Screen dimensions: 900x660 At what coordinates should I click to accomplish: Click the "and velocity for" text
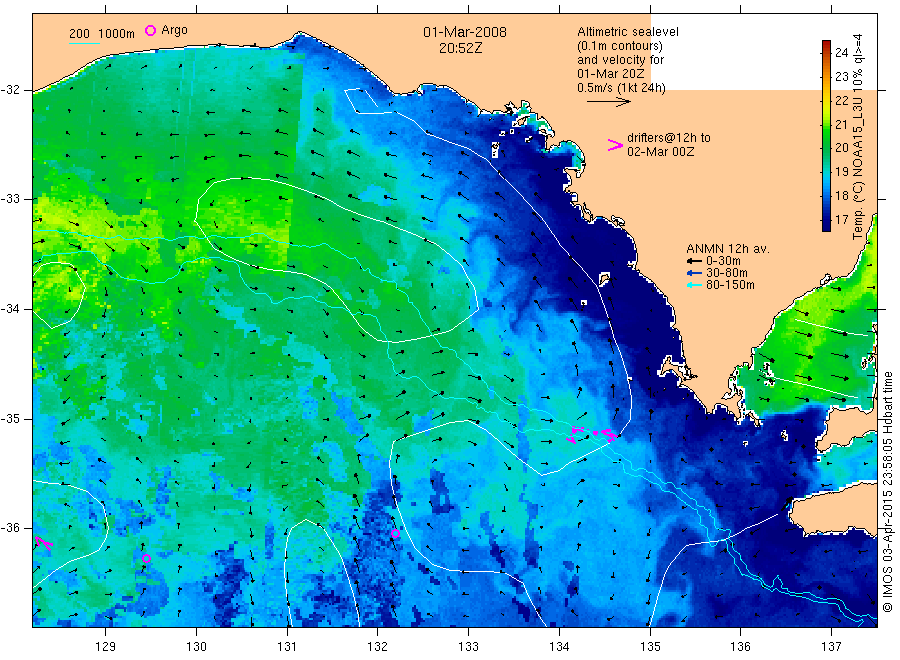(x=620, y=60)
